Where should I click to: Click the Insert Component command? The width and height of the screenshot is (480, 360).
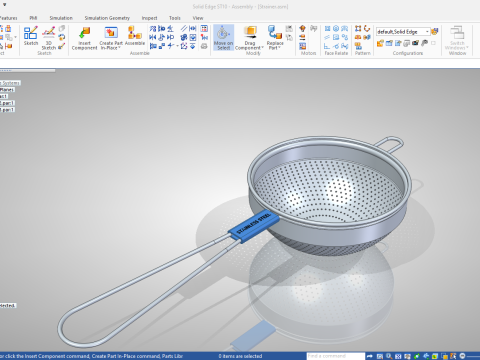pyautogui.click(x=84, y=38)
